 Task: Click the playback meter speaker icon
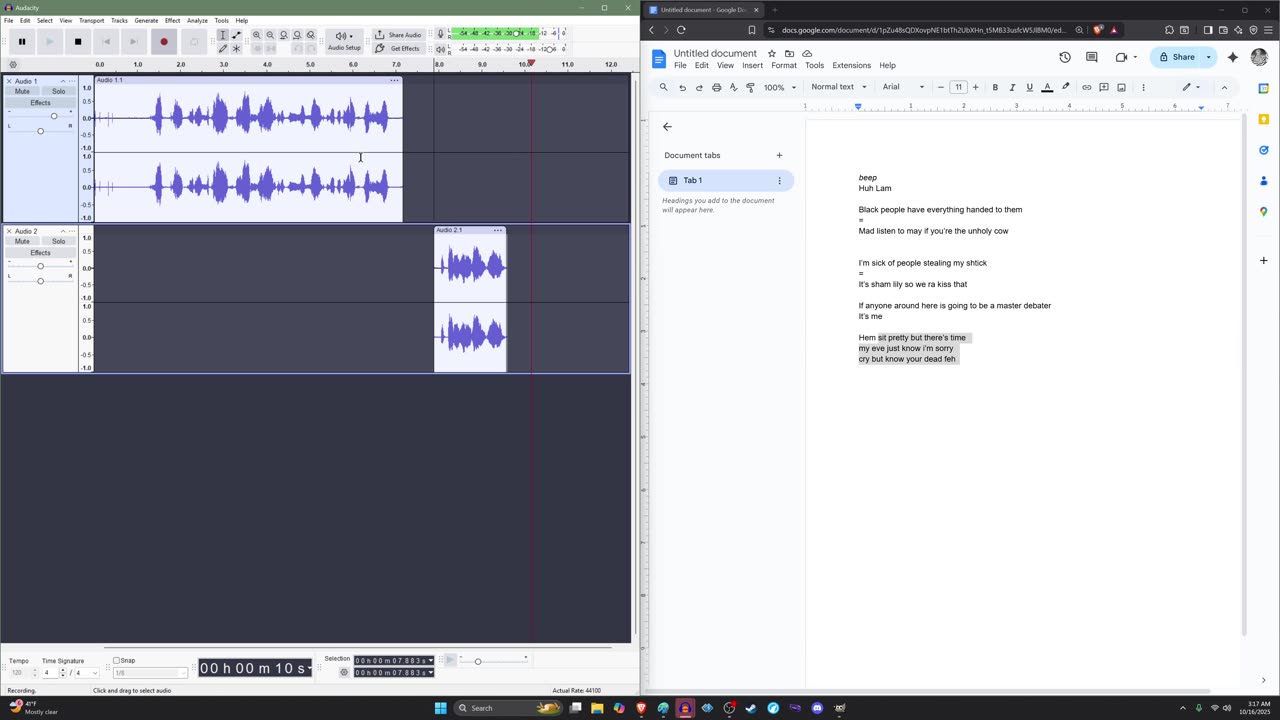pos(441,48)
